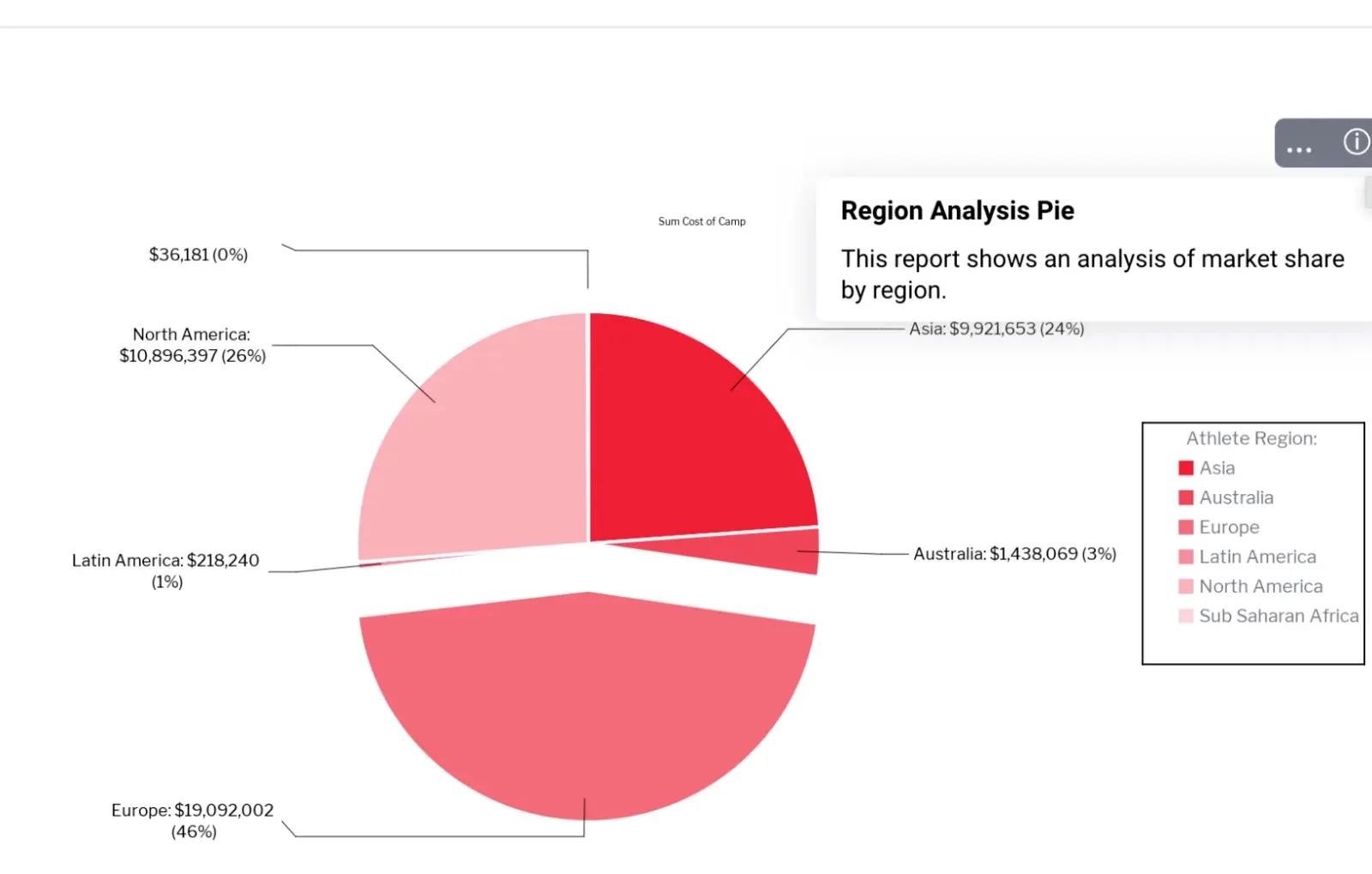
Task: Click the Sum Cost of Camp chart title
Action: pyautogui.click(x=701, y=221)
